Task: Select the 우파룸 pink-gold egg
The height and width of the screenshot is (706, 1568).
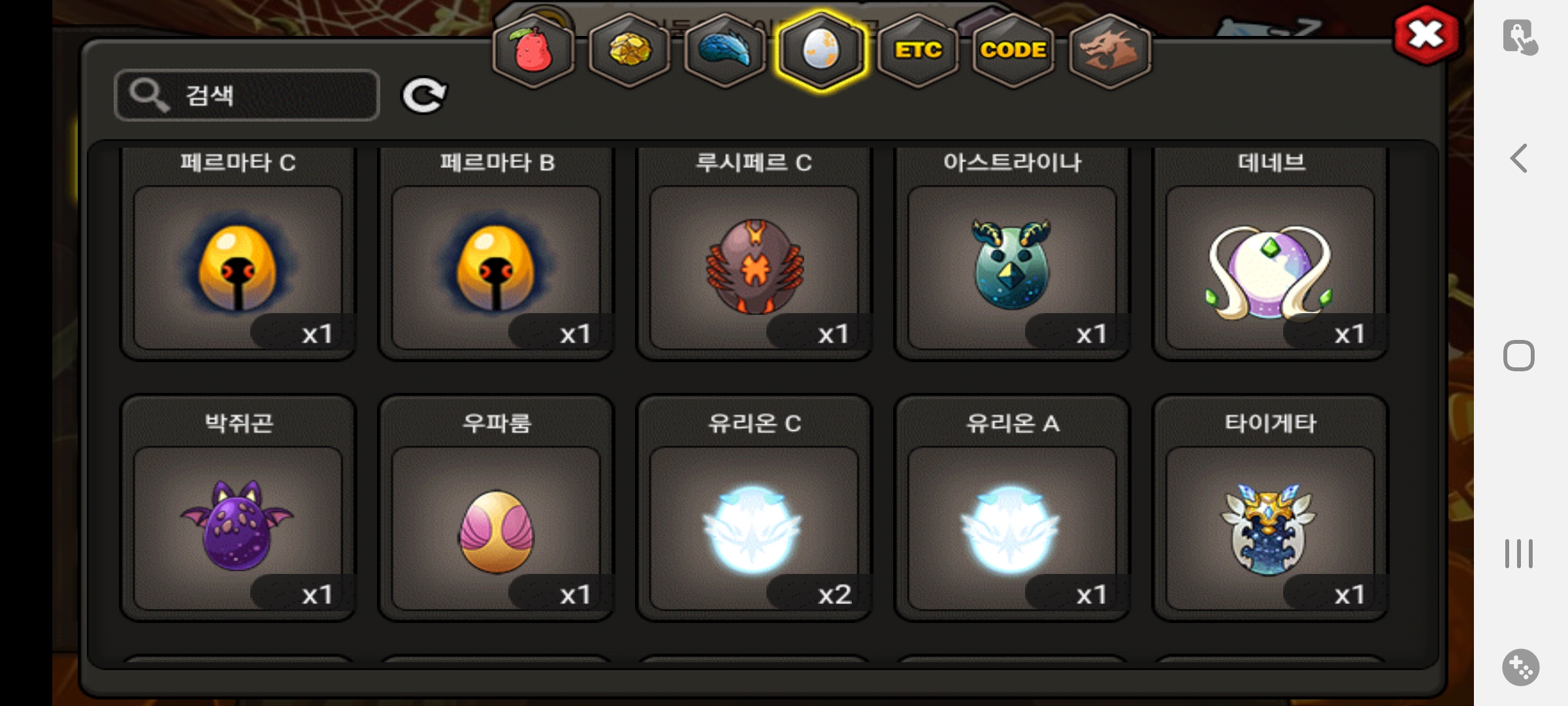Action: (x=496, y=508)
